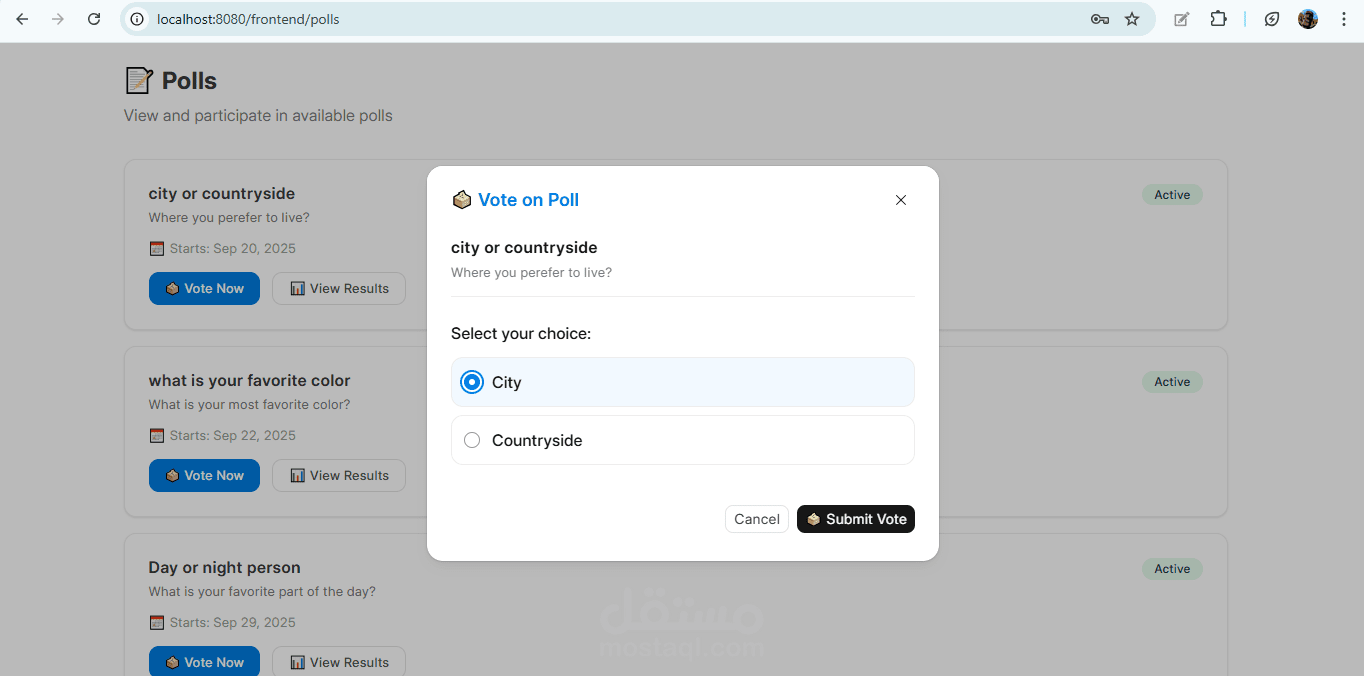The width and height of the screenshot is (1364, 676).
Task: Click Vote Now for Day or night person
Action: coord(204,662)
